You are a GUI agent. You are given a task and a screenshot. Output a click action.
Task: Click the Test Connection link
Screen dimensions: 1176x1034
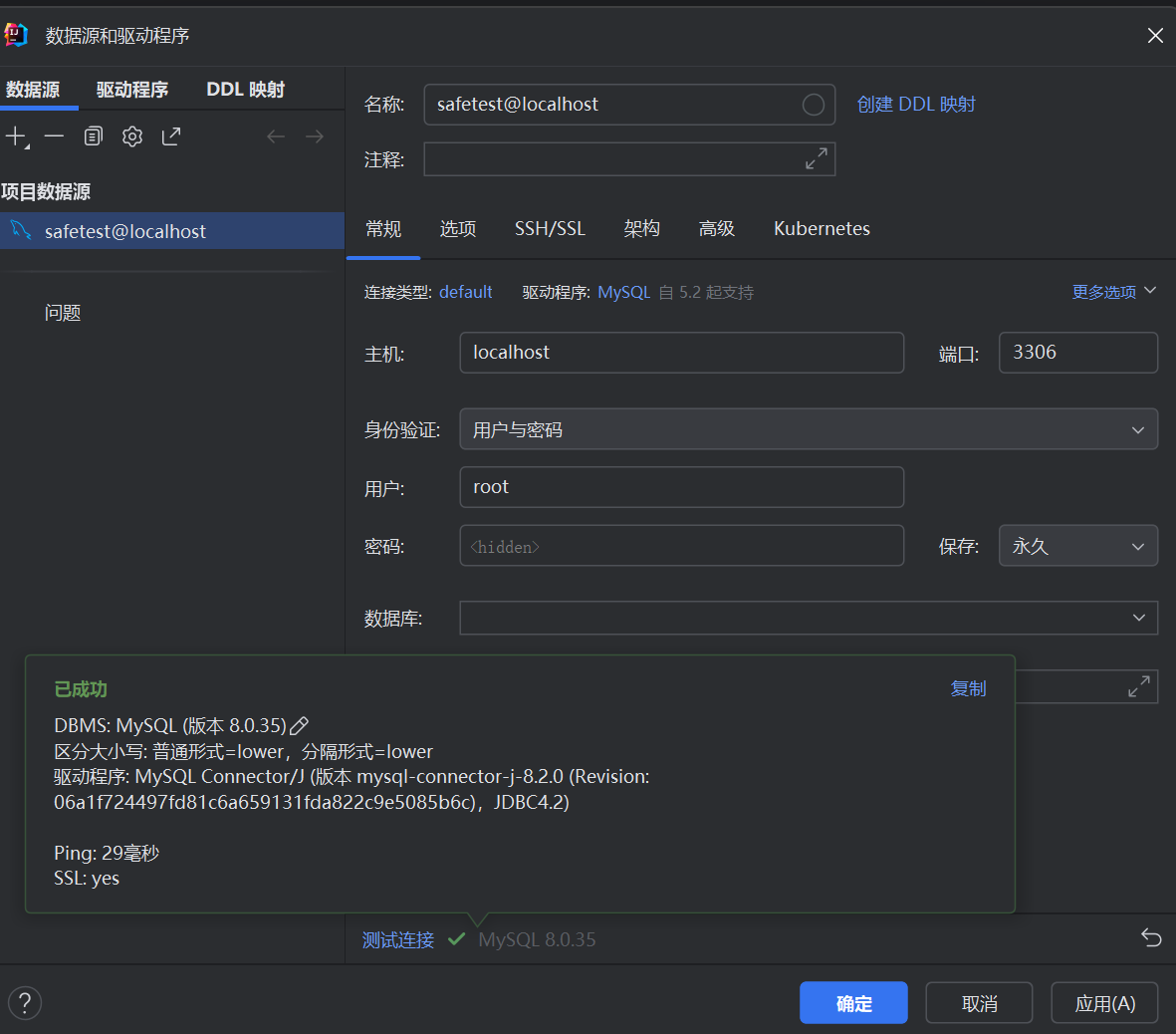coord(397,939)
